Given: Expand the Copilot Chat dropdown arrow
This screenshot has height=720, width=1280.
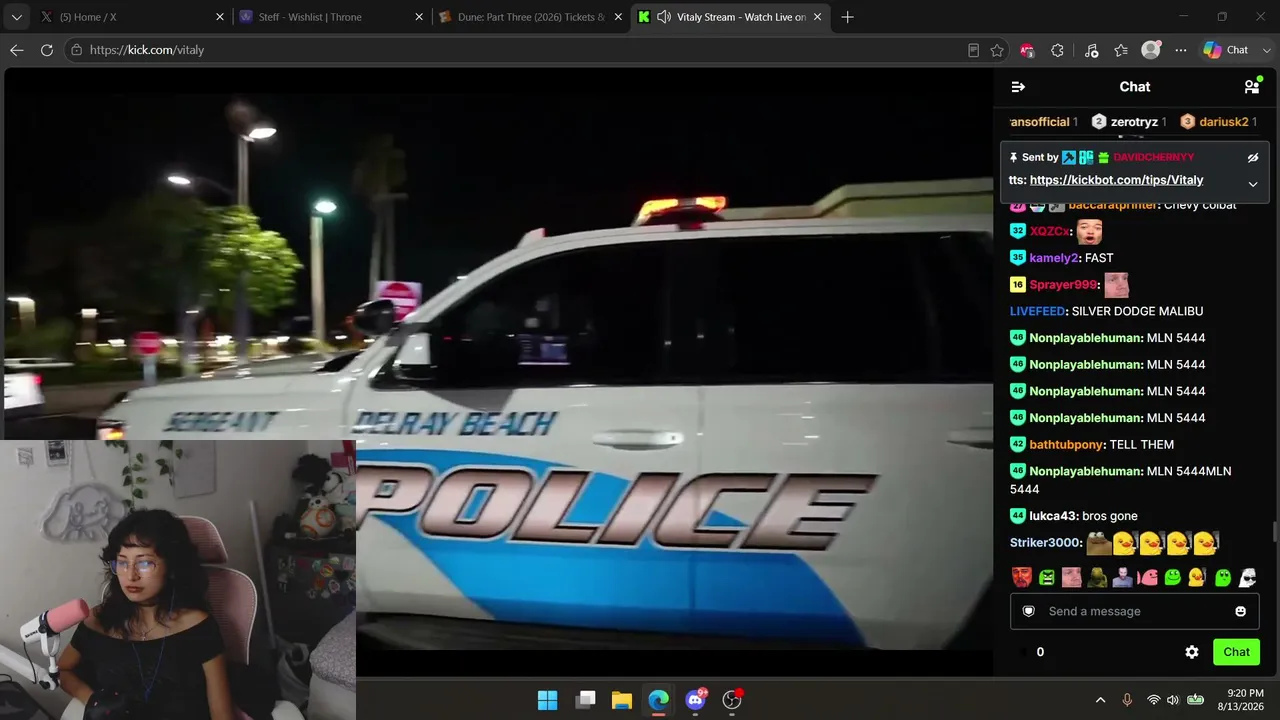Looking at the screenshot, I should click(x=1267, y=50).
